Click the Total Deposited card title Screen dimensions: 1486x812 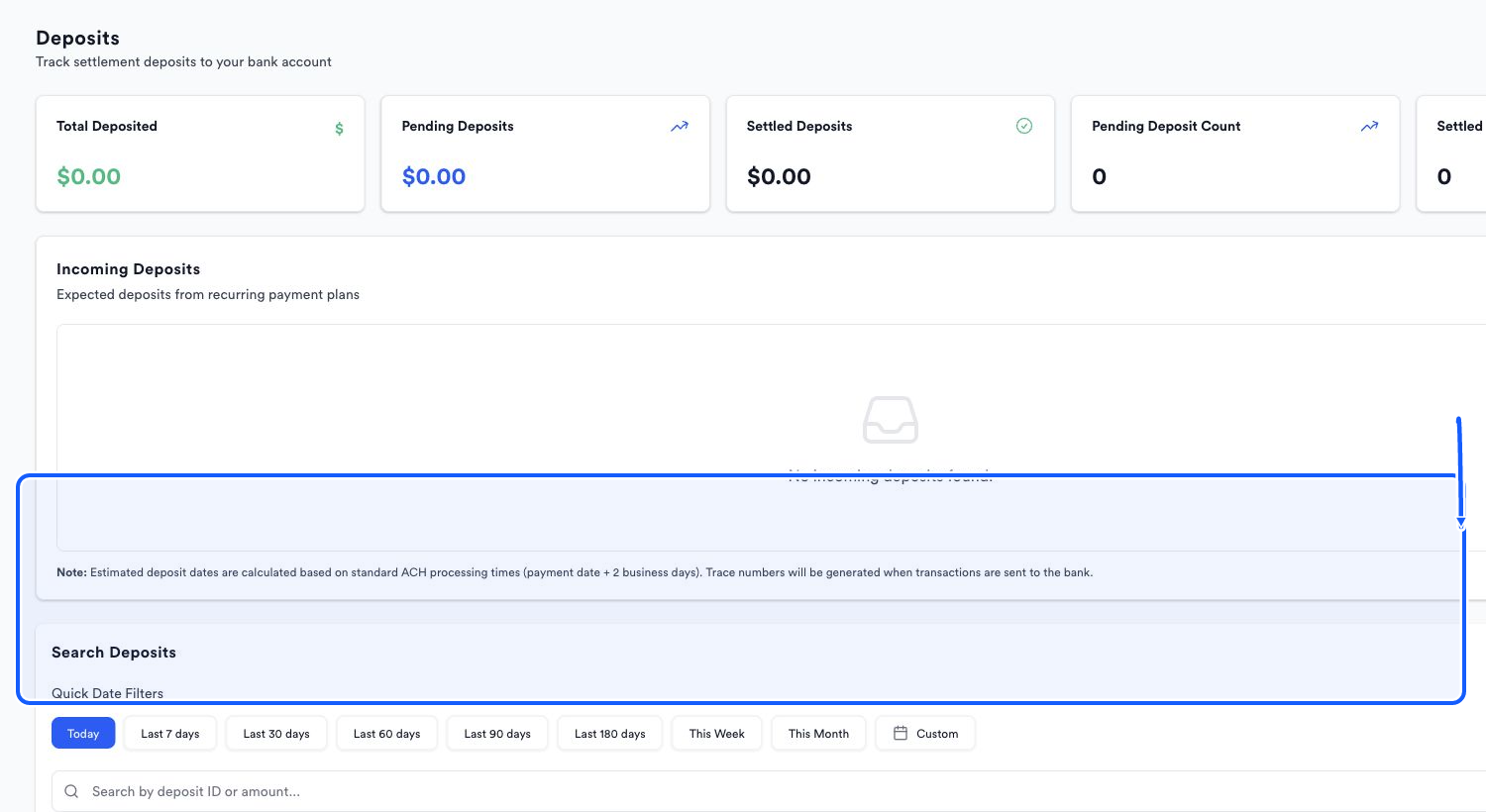[x=107, y=126]
